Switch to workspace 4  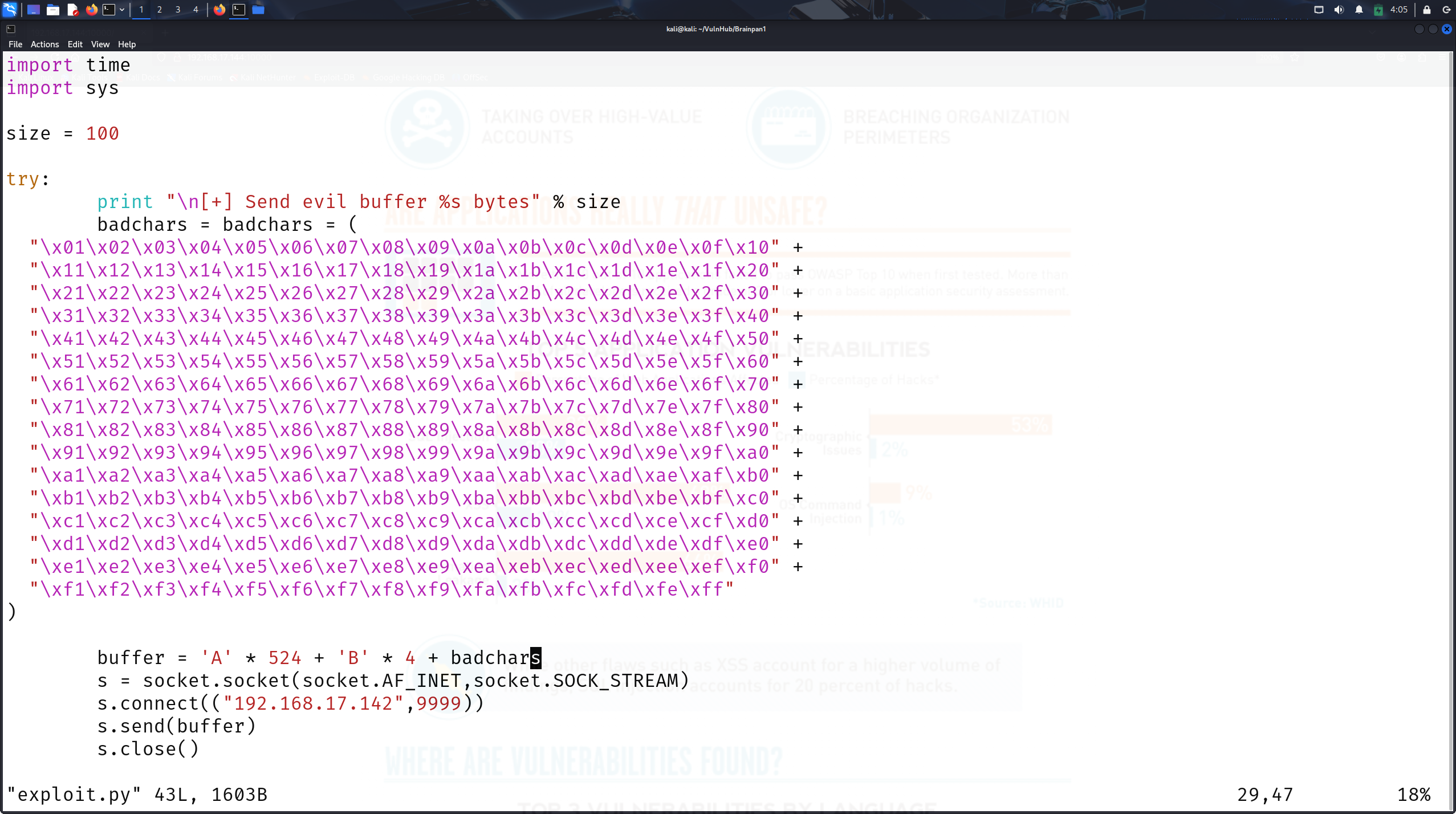196,9
